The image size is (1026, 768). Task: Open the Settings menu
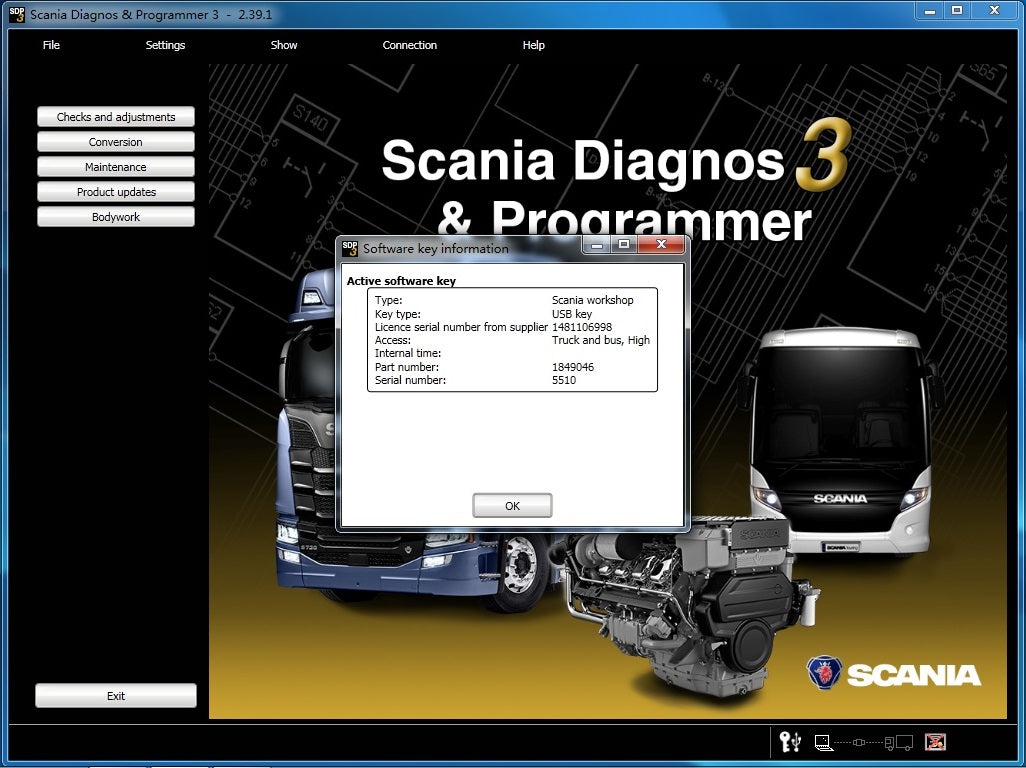pos(165,45)
